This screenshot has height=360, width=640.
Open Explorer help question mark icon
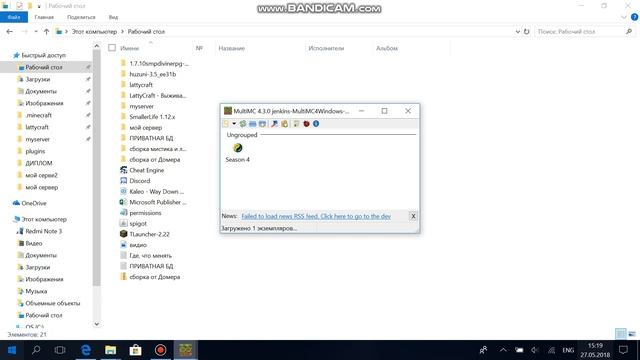pos(634,17)
